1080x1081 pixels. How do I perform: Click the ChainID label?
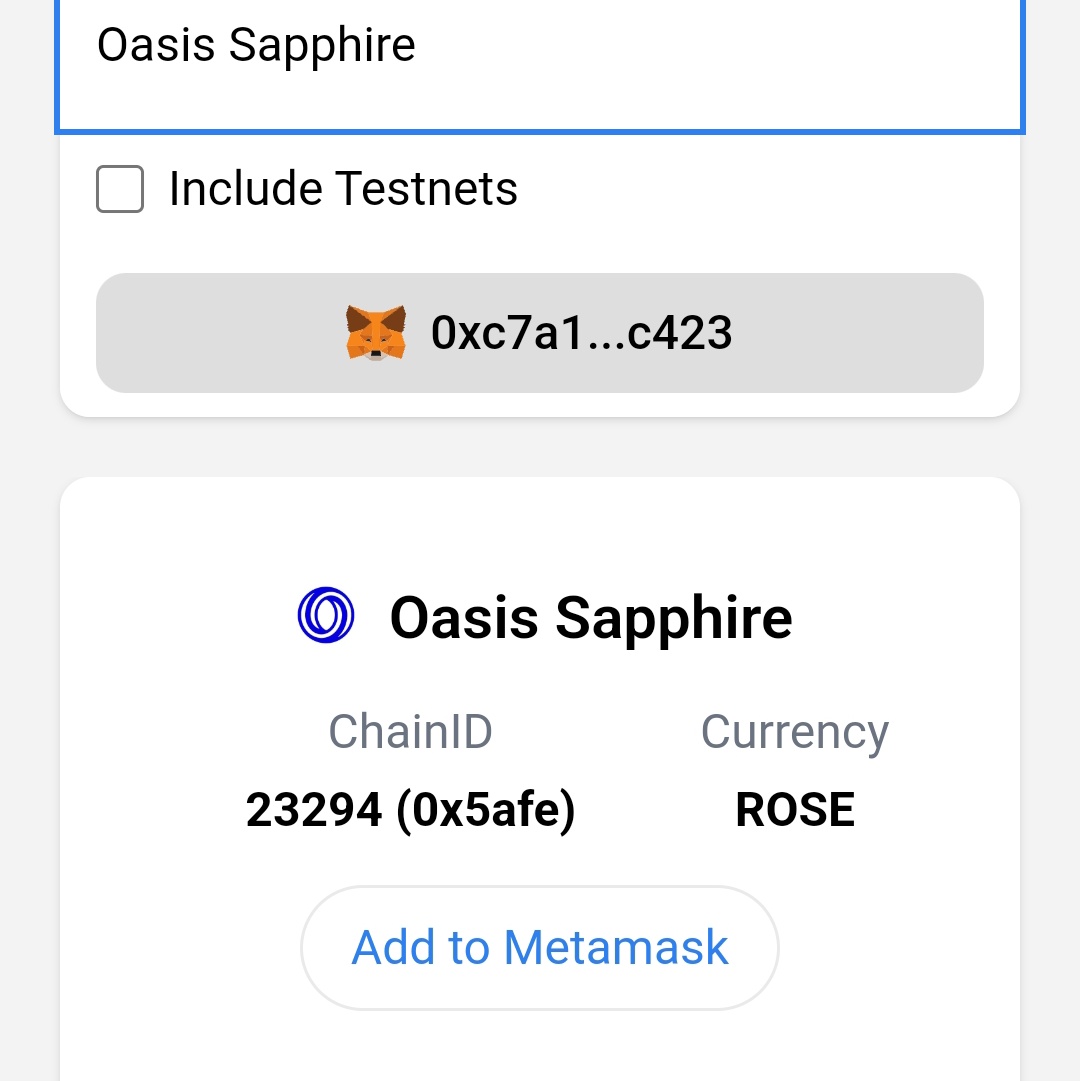coord(411,731)
